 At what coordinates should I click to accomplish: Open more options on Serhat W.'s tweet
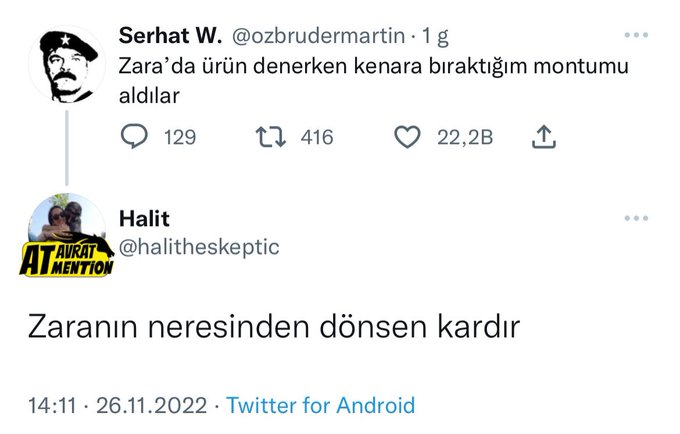(636, 35)
